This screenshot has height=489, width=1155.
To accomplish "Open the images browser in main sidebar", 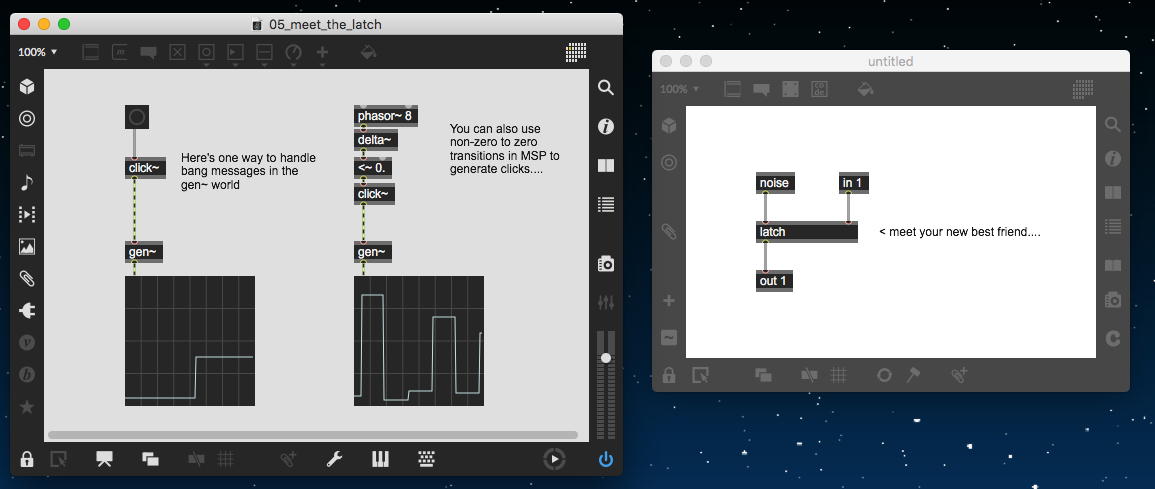I will coord(27,247).
